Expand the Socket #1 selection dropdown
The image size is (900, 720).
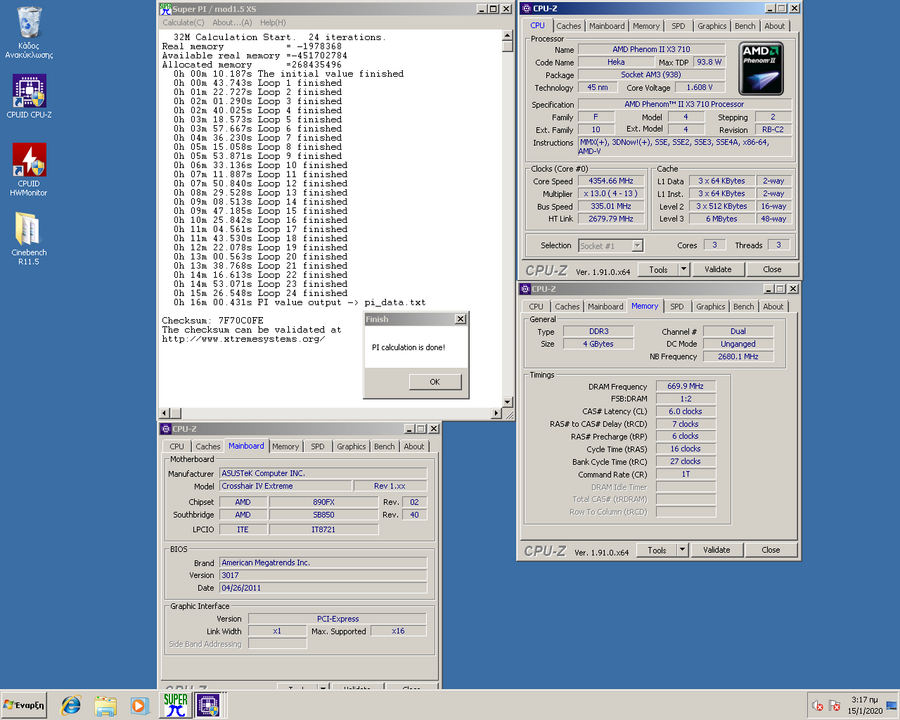point(637,246)
